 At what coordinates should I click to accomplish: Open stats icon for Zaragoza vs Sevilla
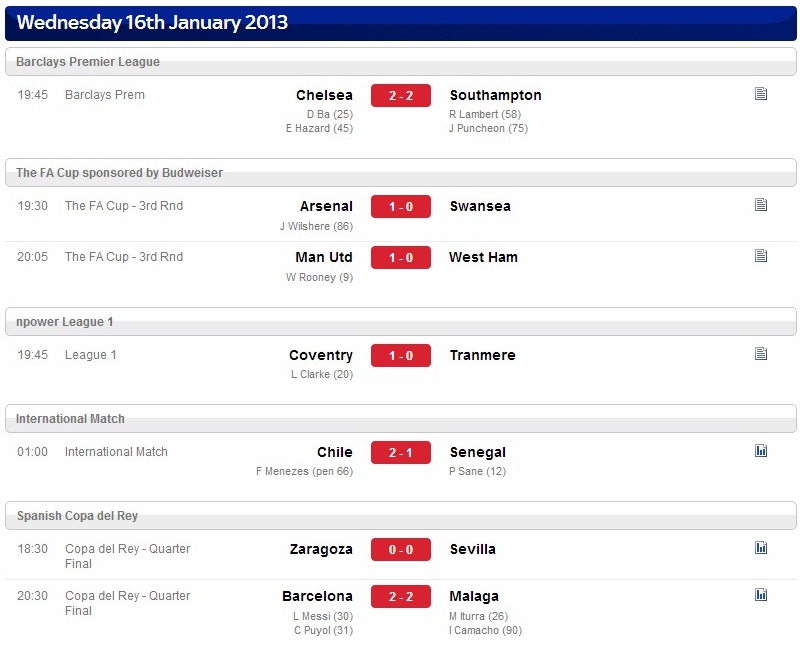761,548
